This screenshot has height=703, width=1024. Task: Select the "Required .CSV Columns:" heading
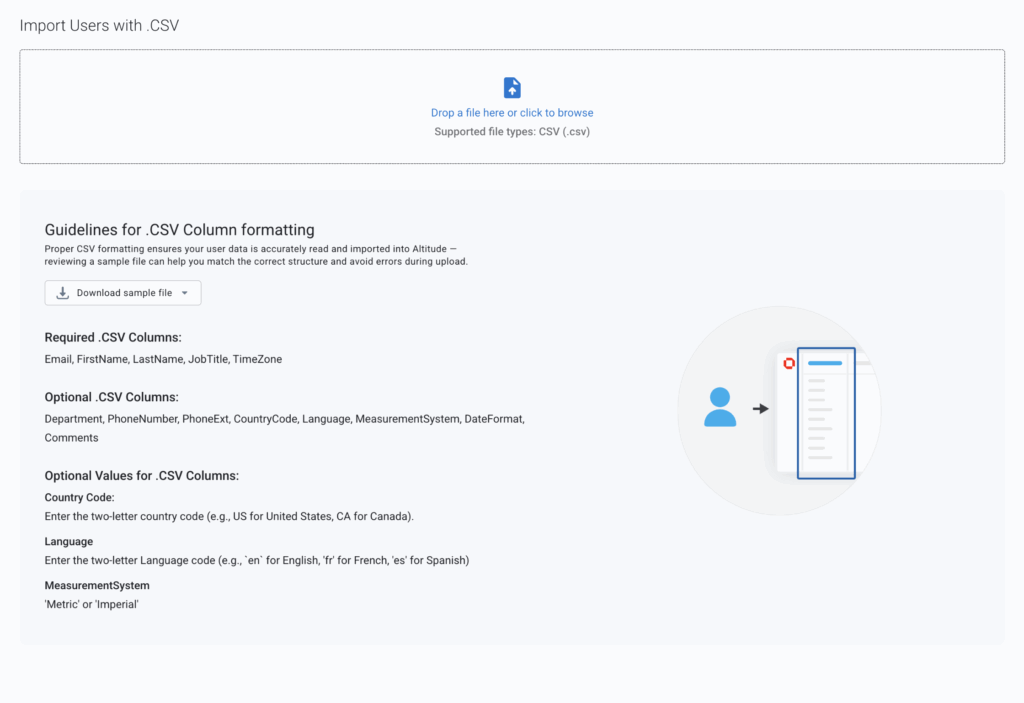click(113, 337)
